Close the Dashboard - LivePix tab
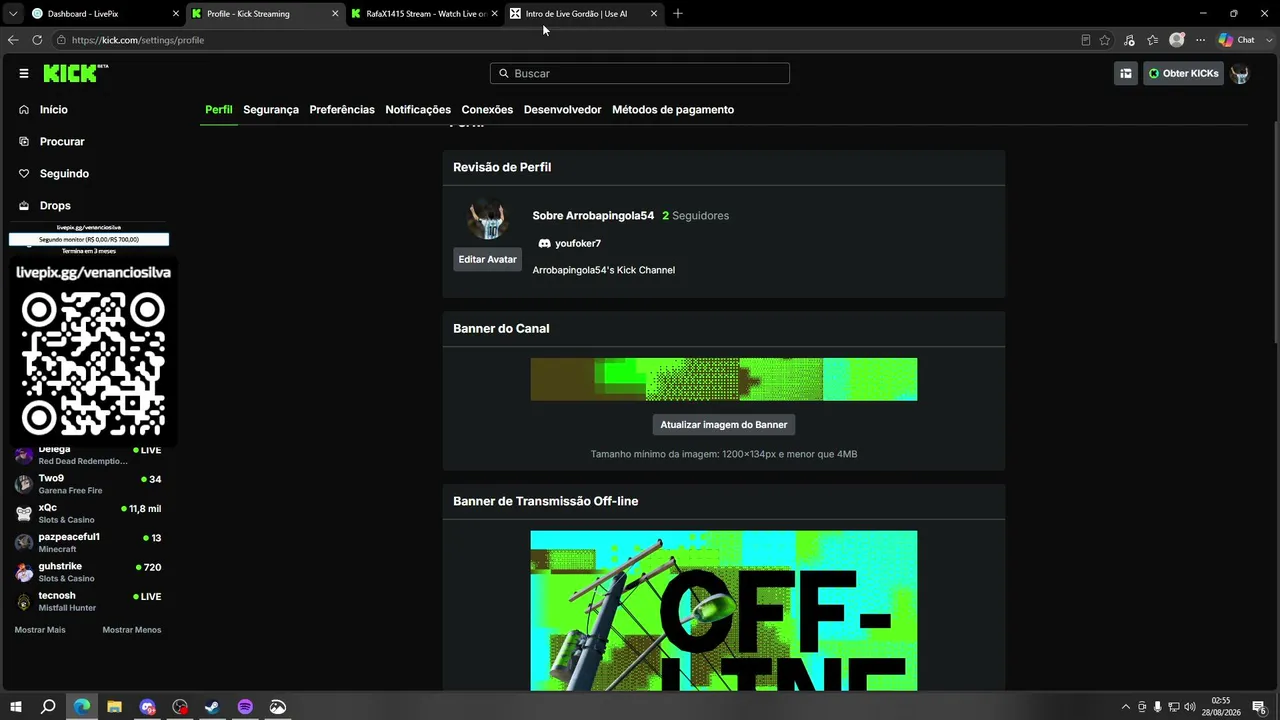This screenshot has width=1280, height=720. coord(176,14)
